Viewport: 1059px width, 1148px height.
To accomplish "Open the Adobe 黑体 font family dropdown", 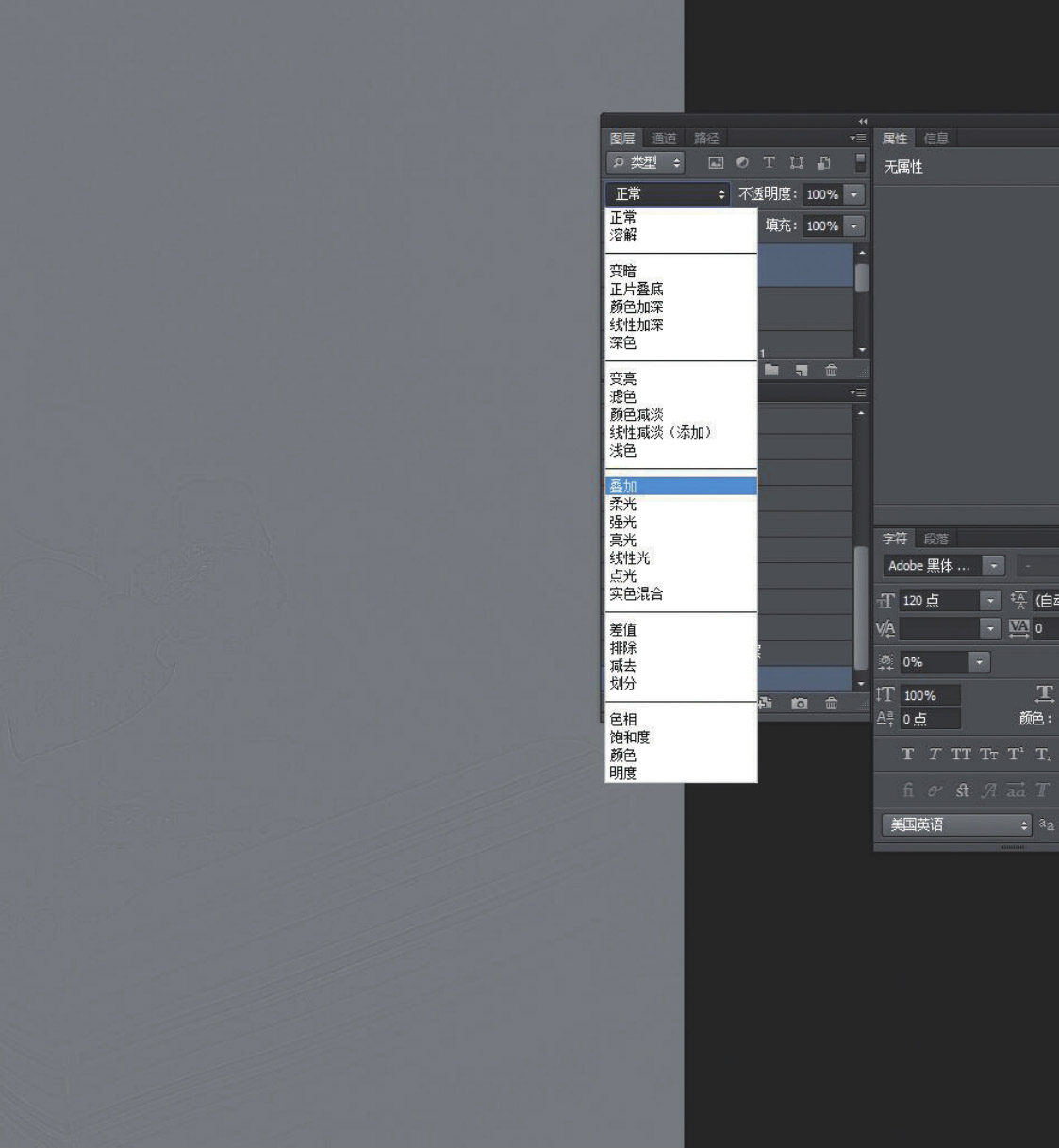I will point(993,566).
